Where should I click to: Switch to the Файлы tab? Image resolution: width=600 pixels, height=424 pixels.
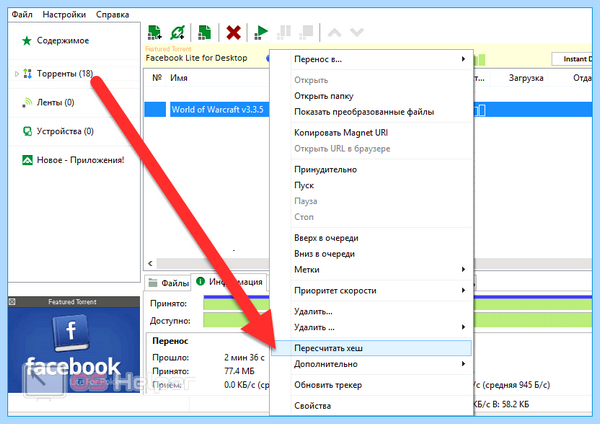click(x=168, y=283)
